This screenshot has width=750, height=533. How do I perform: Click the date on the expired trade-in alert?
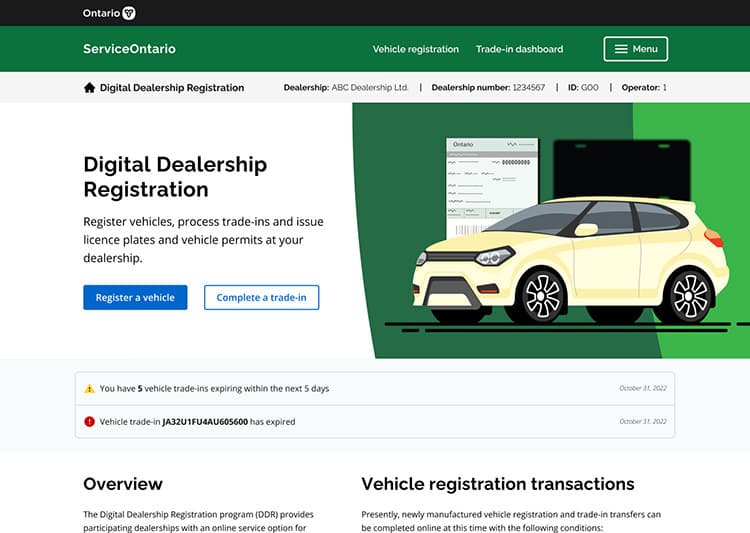pos(643,422)
